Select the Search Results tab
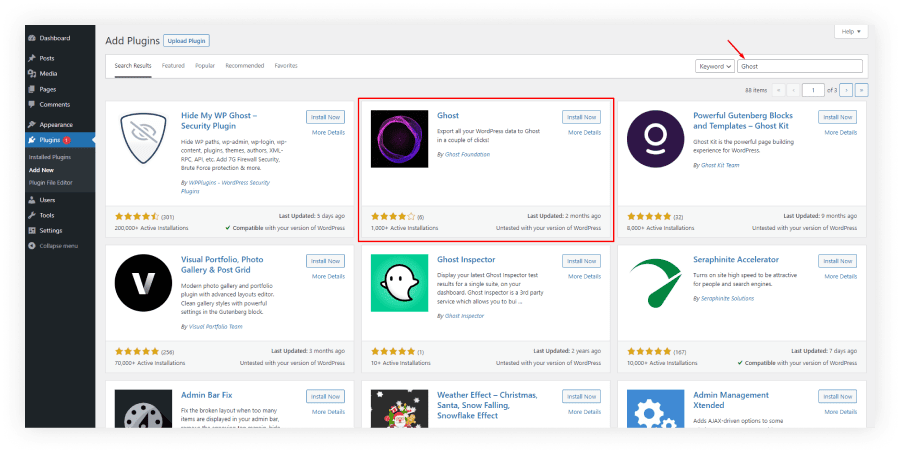Image resolution: width=900 pixels, height=453 pixels. (133, 65)
